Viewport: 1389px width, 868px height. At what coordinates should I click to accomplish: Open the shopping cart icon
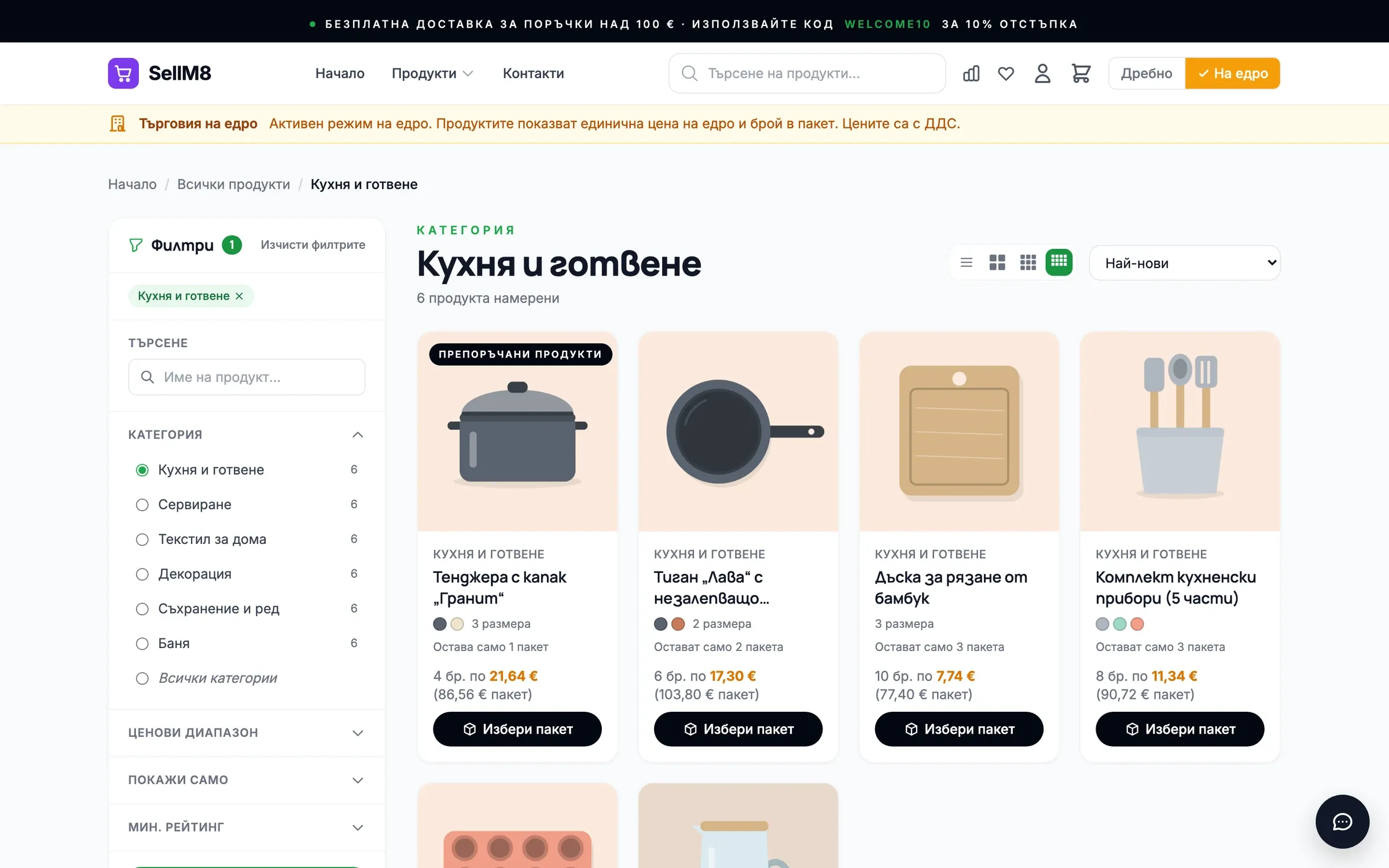point(1081,73)
